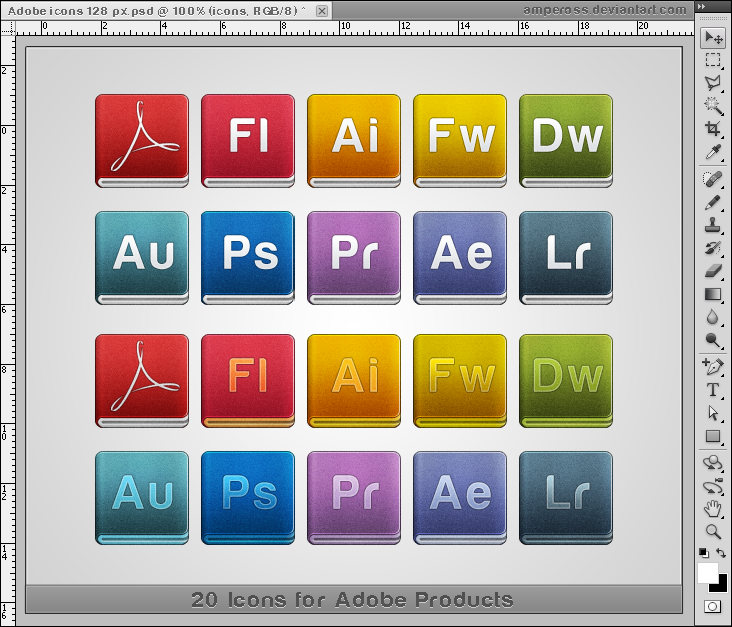Click the white-lettered Fw Fireworks icon
732x627 pixels.
point(460,141)
